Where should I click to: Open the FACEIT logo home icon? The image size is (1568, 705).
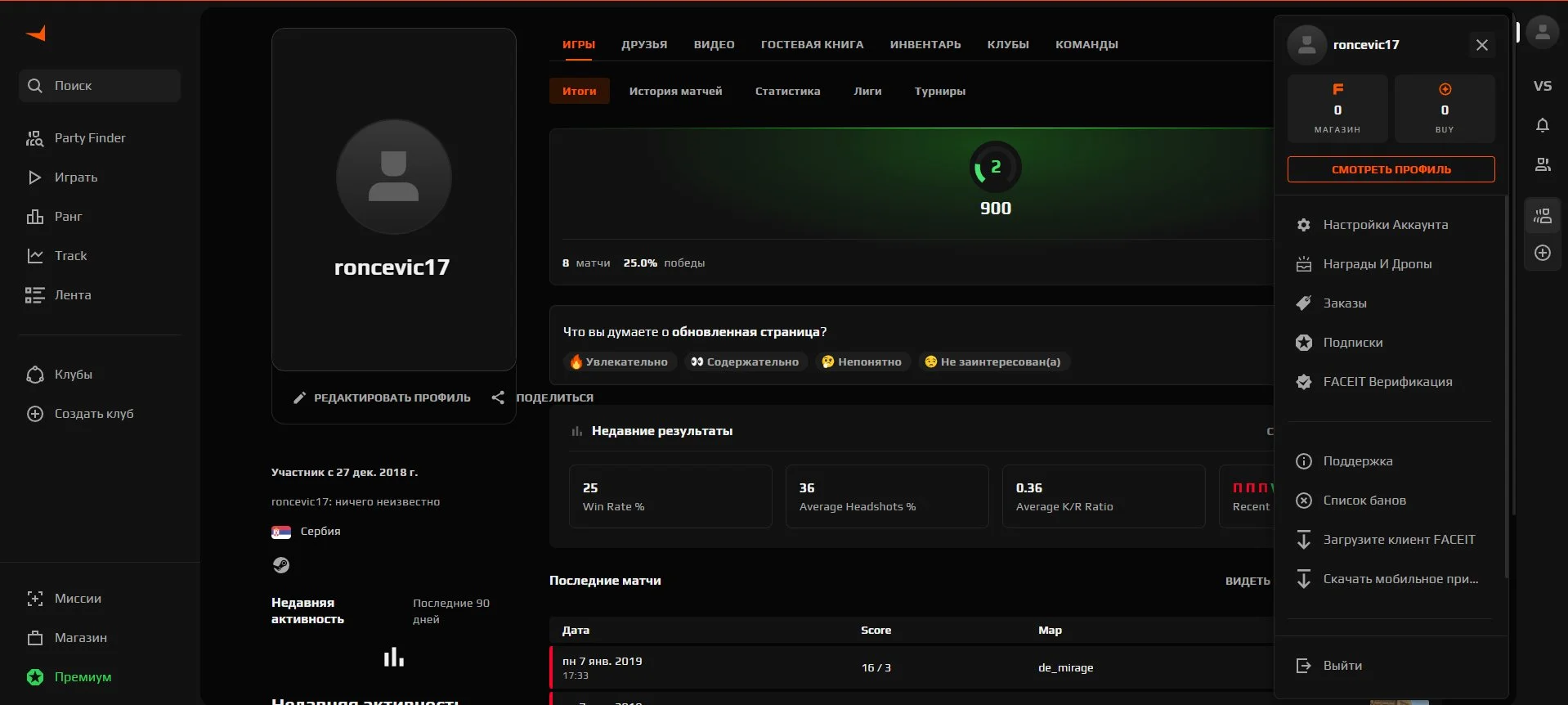[x=36, y=33]
